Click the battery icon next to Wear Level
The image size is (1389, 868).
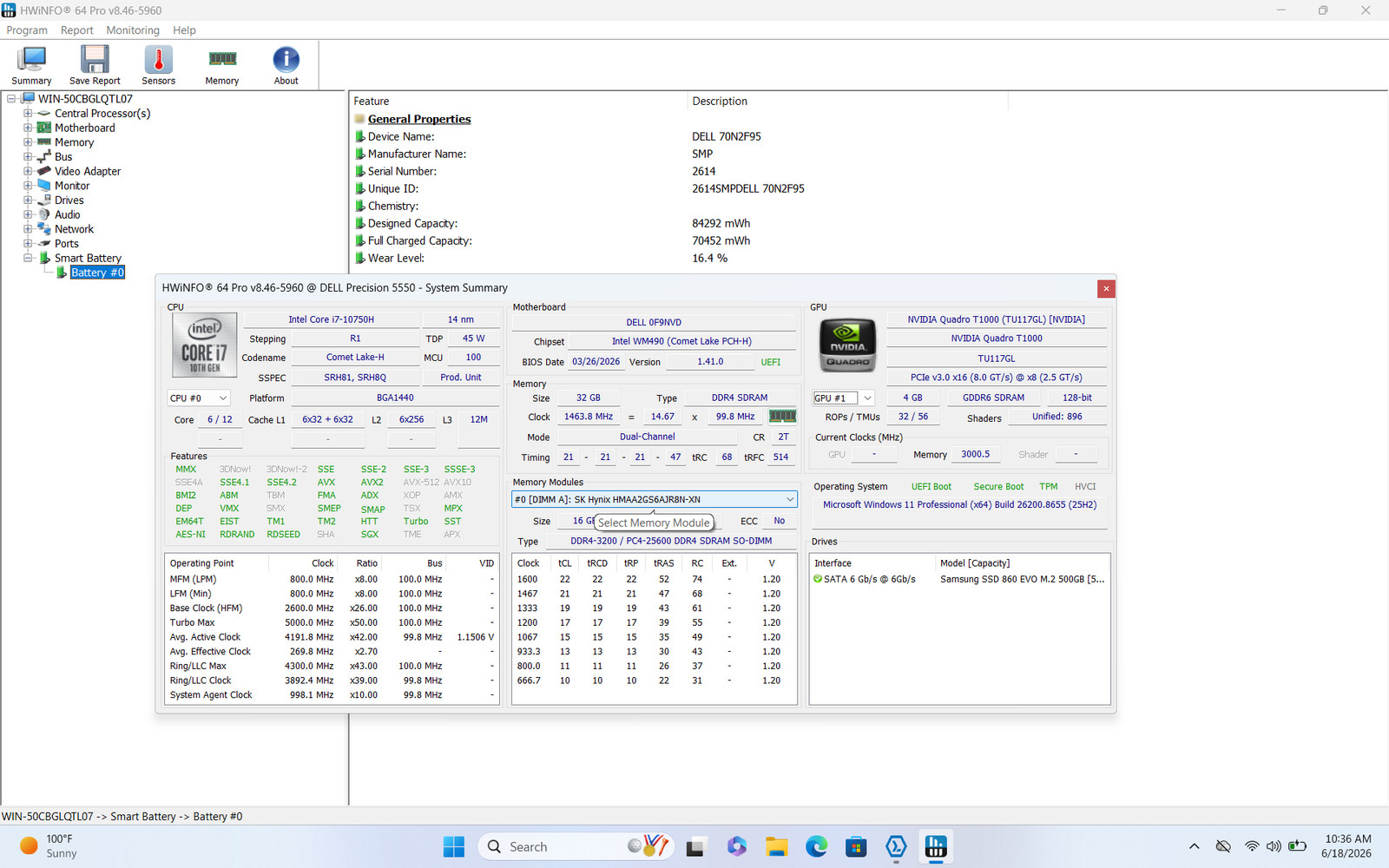click(x=359, y=258)
